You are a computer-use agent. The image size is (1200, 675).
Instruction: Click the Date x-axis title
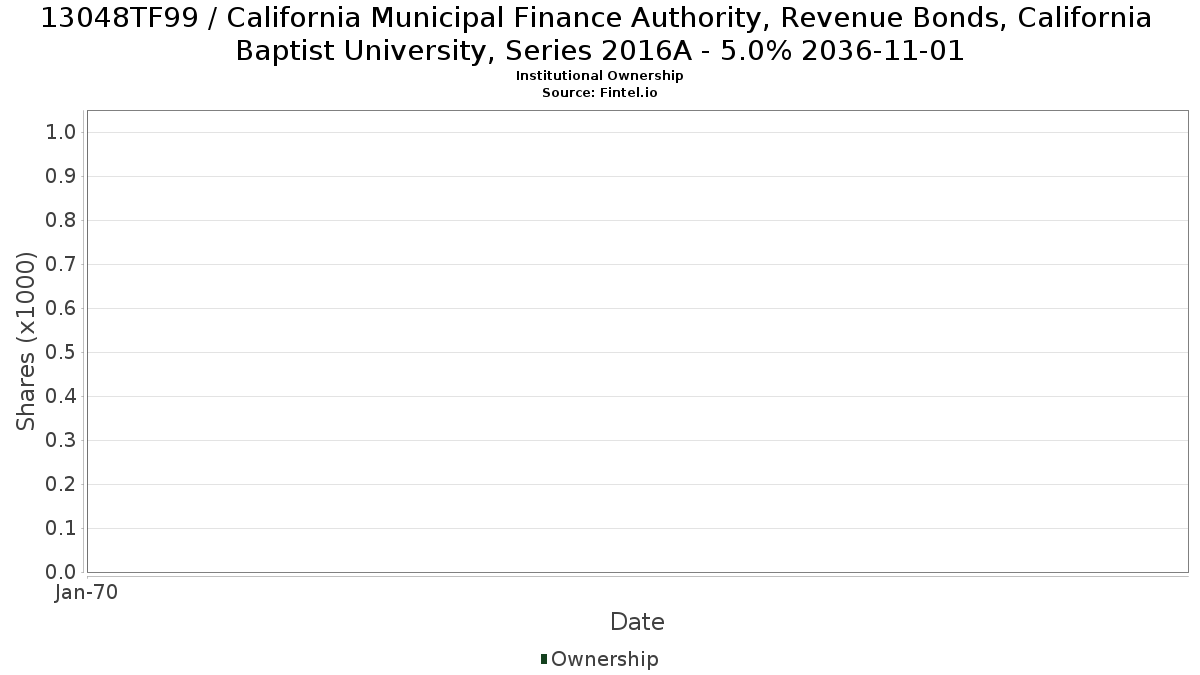[x=637, y=622]
